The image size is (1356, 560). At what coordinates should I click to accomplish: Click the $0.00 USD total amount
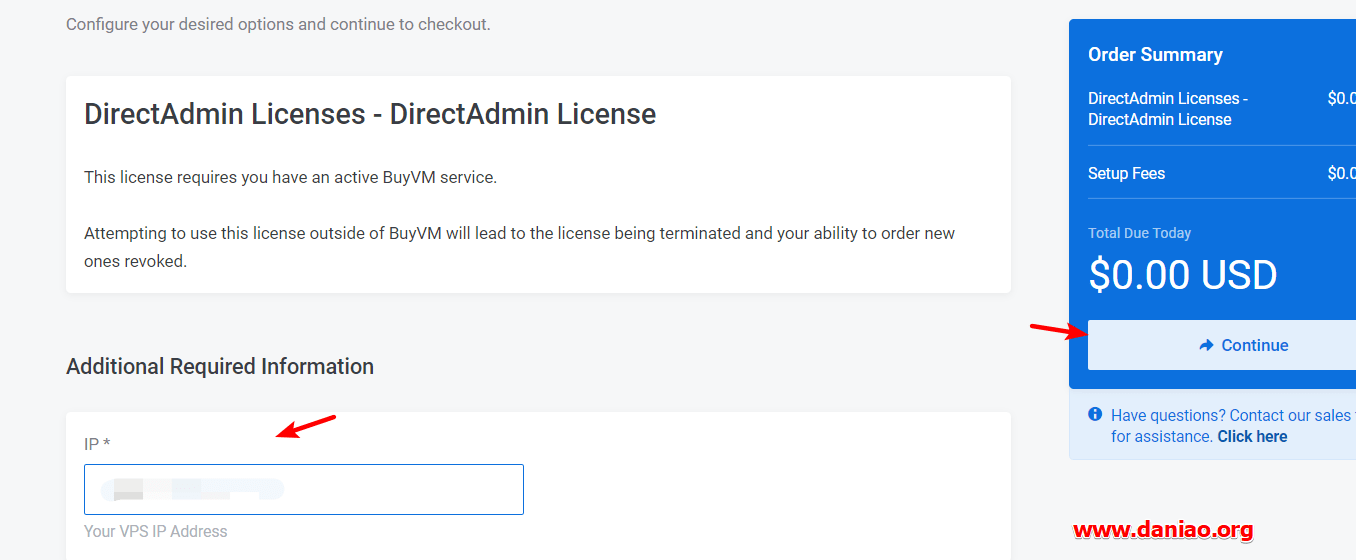click(1183, 275)
